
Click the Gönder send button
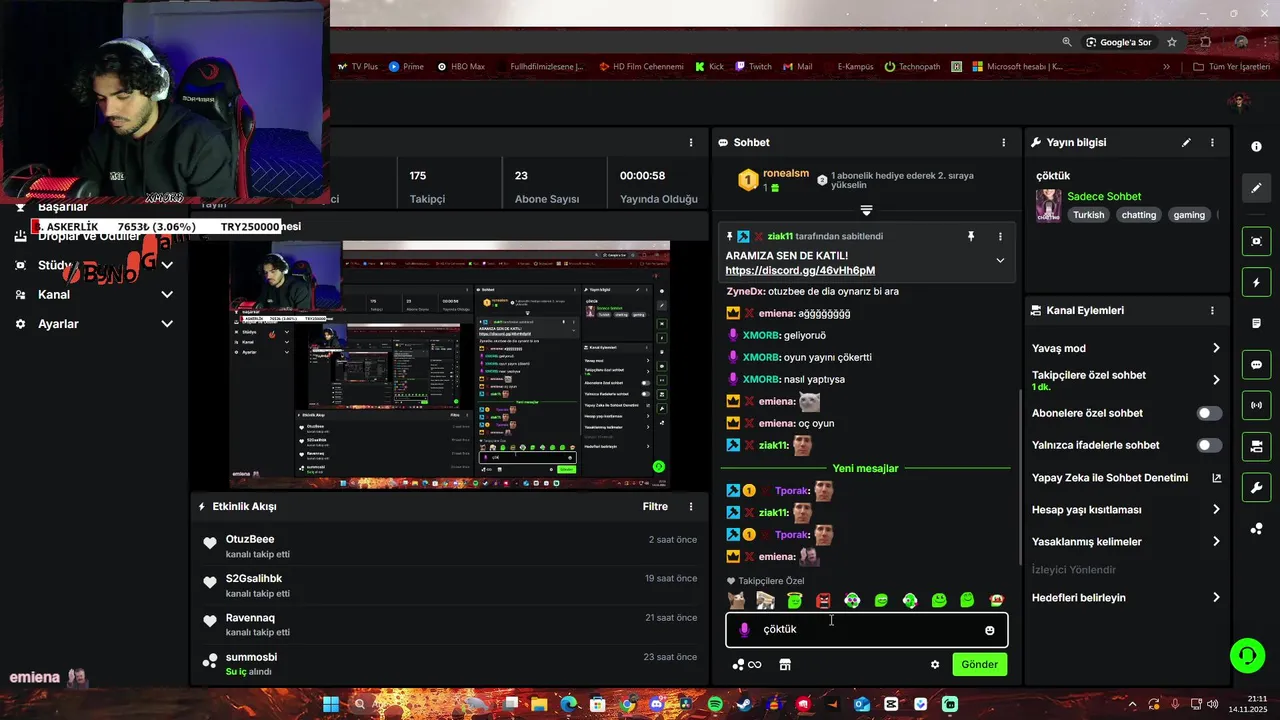click(979, 665)
